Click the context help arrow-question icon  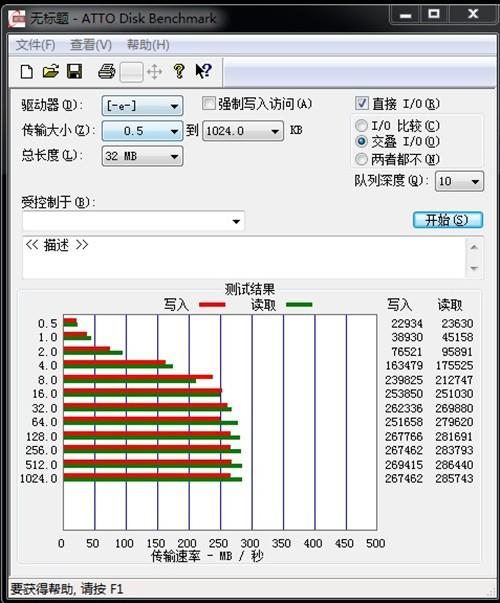click(203, 71)
